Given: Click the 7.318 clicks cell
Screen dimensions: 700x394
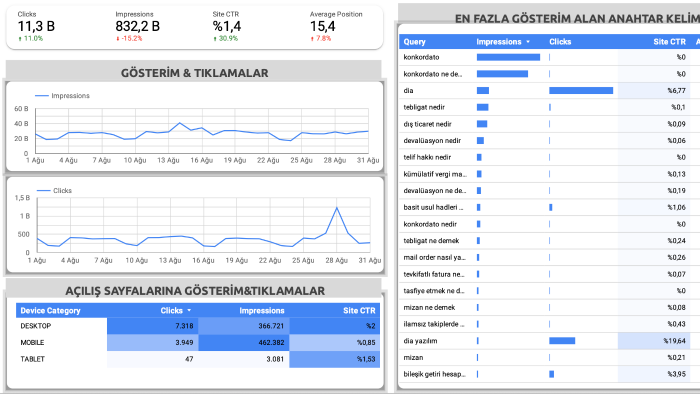Looking at the screenshot, I should [153, 326].
